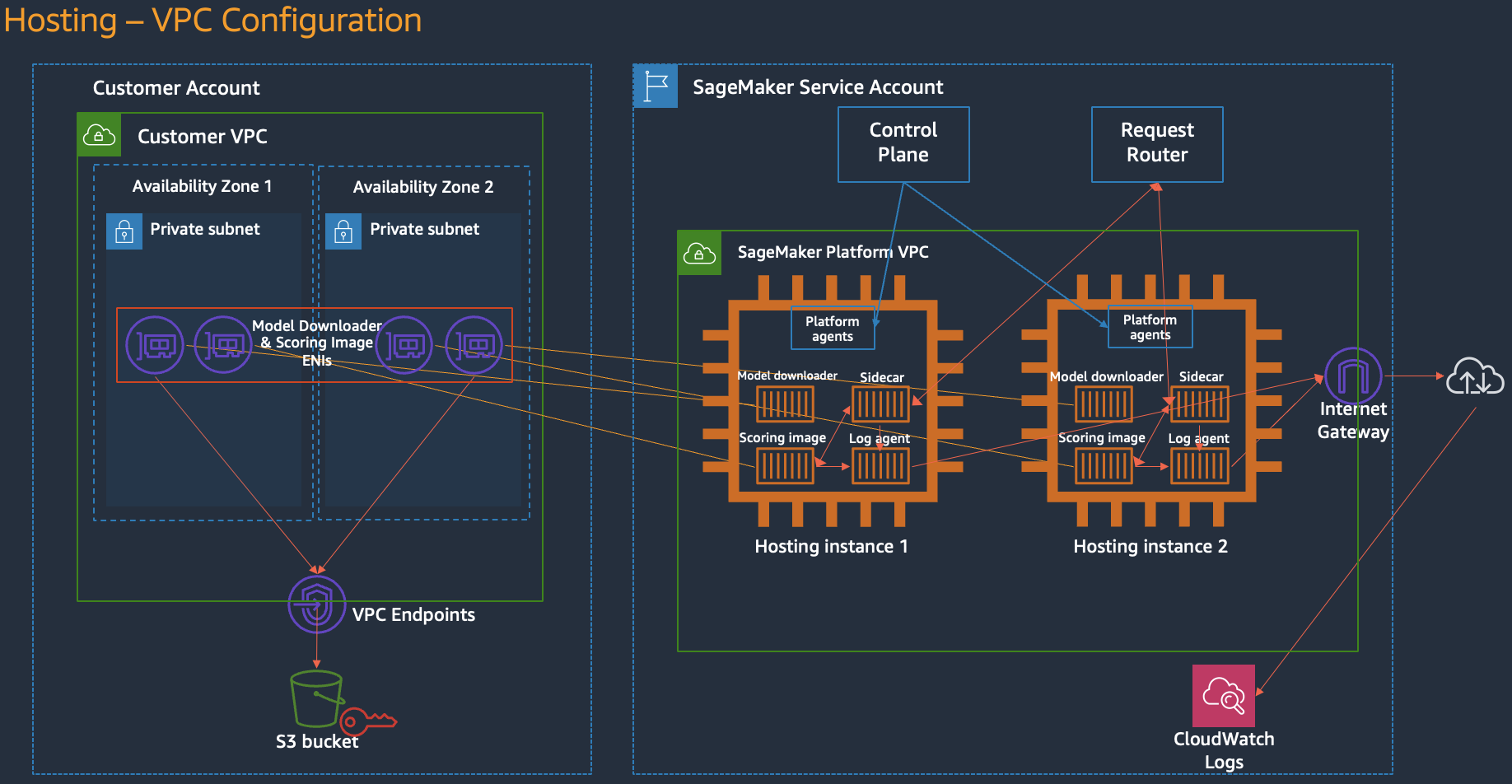Click the 'Model Downloader & Scoring Image ENIs' label
Image resolution: width=1512 pixels, height=784 pixels.
click(317, 343)
